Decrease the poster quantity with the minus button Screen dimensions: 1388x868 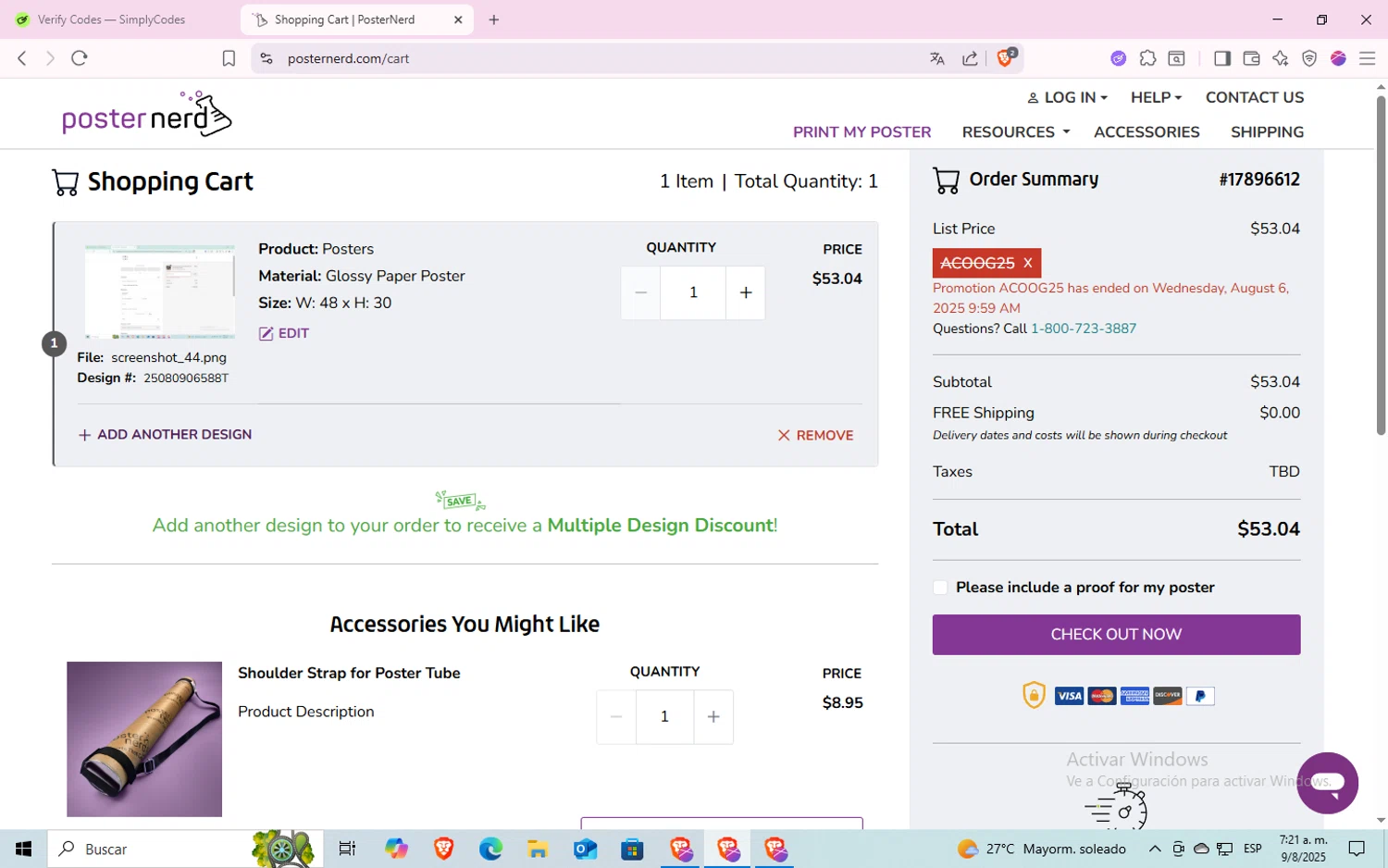pyautogui.click(x=640, y=292)
